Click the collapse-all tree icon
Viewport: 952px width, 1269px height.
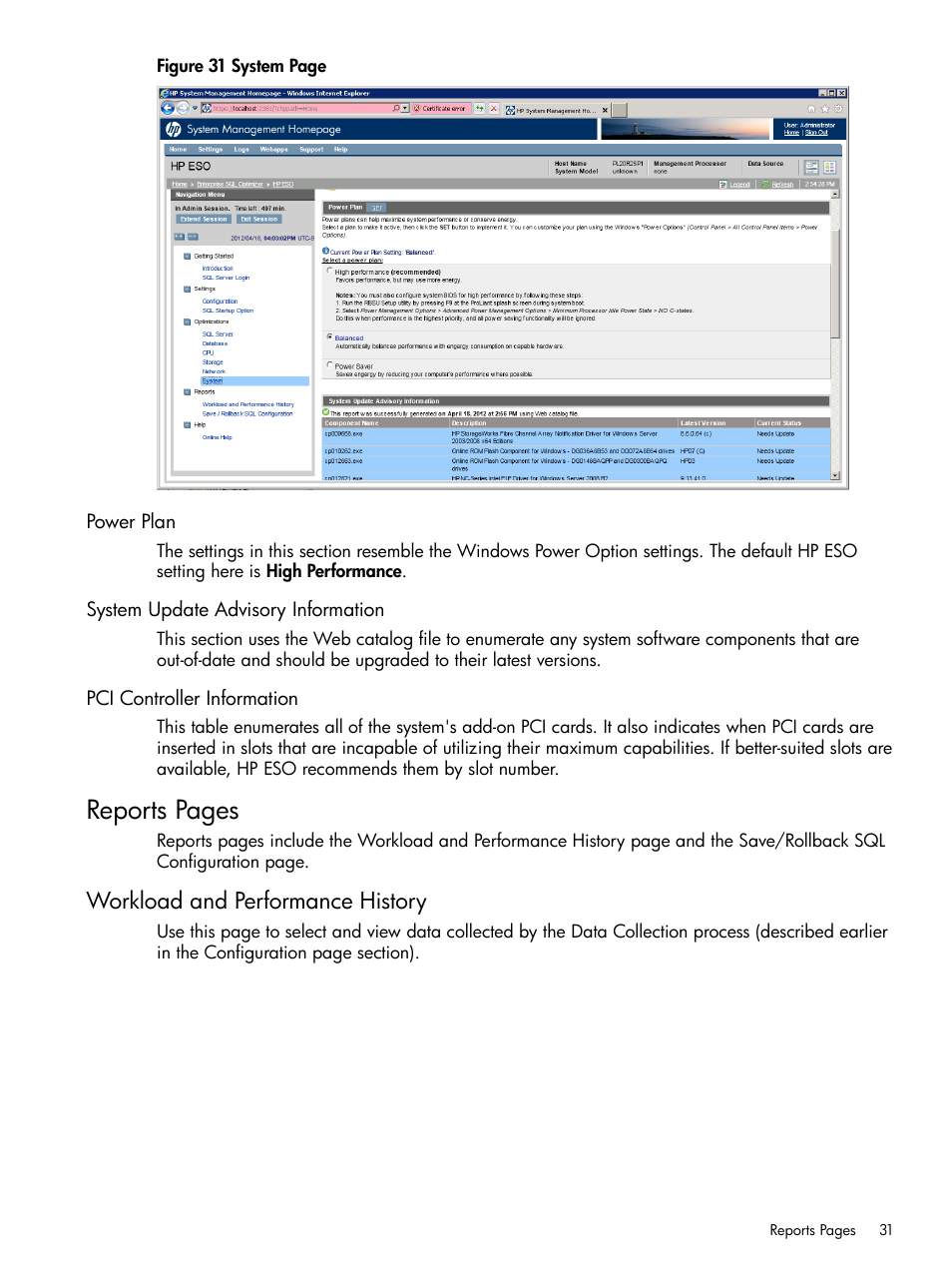193,237
